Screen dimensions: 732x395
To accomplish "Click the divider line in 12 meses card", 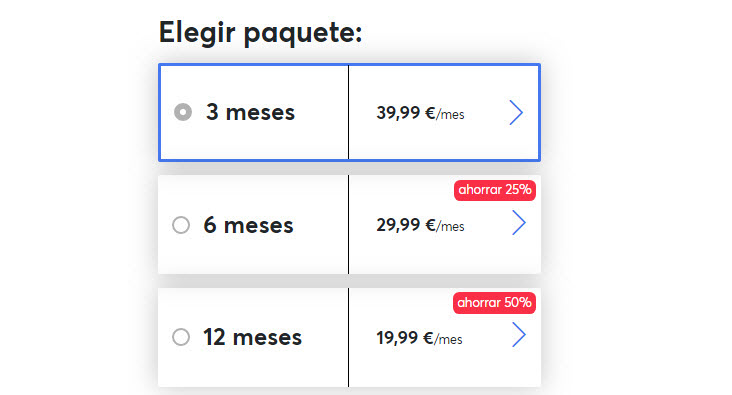I will tap(348, 338).
